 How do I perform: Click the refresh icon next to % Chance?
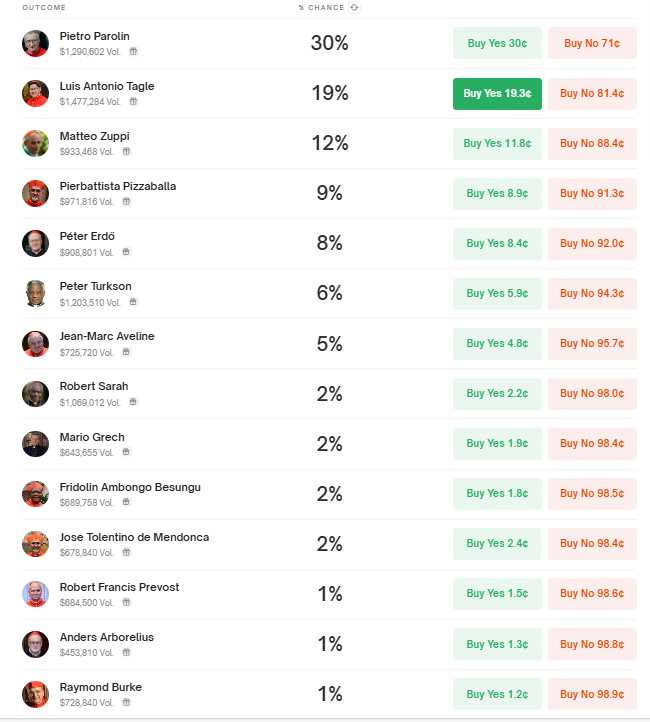point(354,7)
